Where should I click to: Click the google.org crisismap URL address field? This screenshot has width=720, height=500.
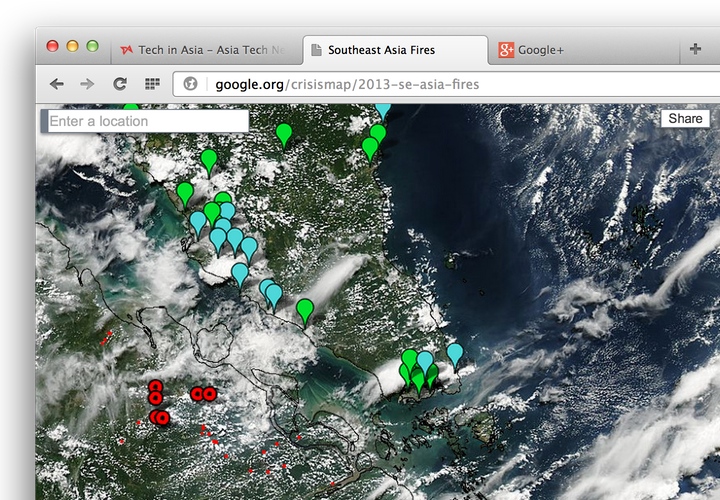[x=446, y=84]
